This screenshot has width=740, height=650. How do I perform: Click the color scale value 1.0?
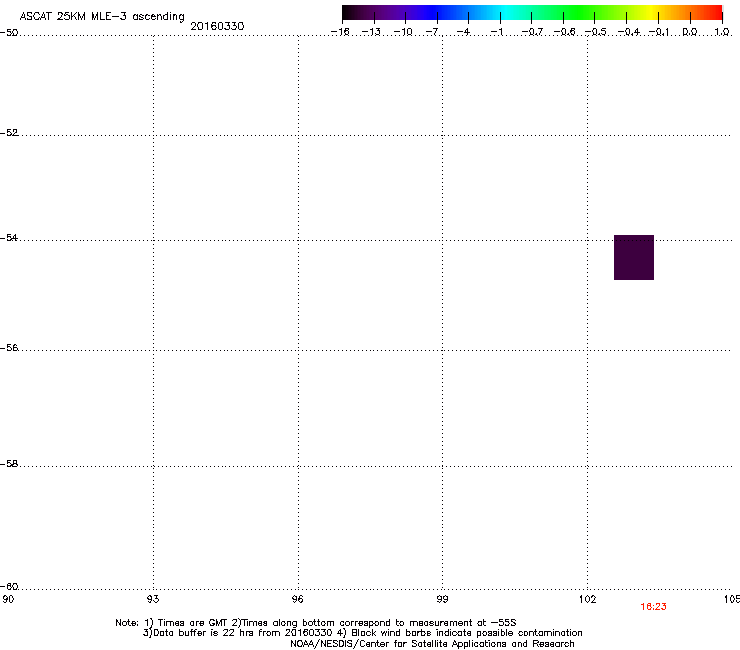pos(722,32)
